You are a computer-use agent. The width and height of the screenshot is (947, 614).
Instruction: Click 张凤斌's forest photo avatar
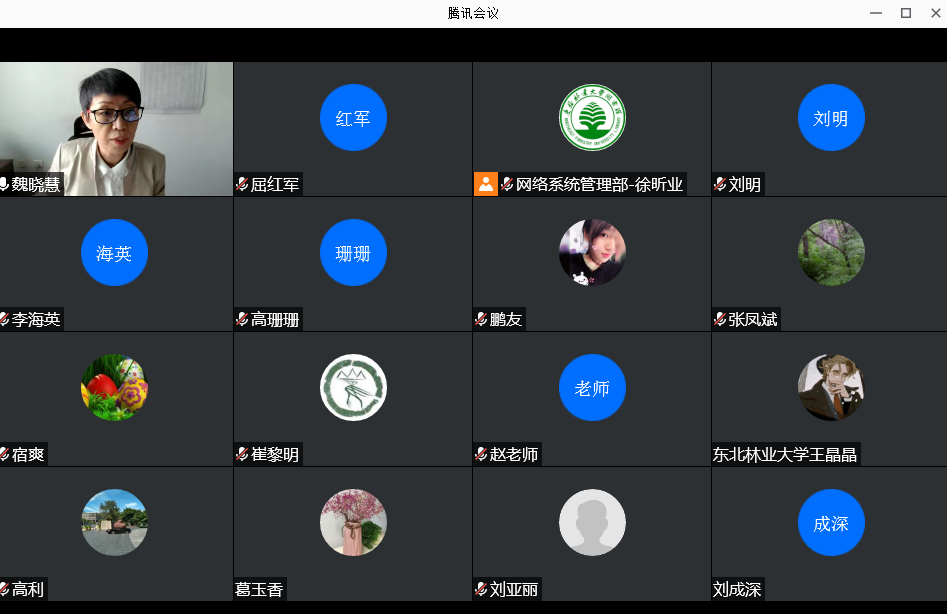(831, 253)
